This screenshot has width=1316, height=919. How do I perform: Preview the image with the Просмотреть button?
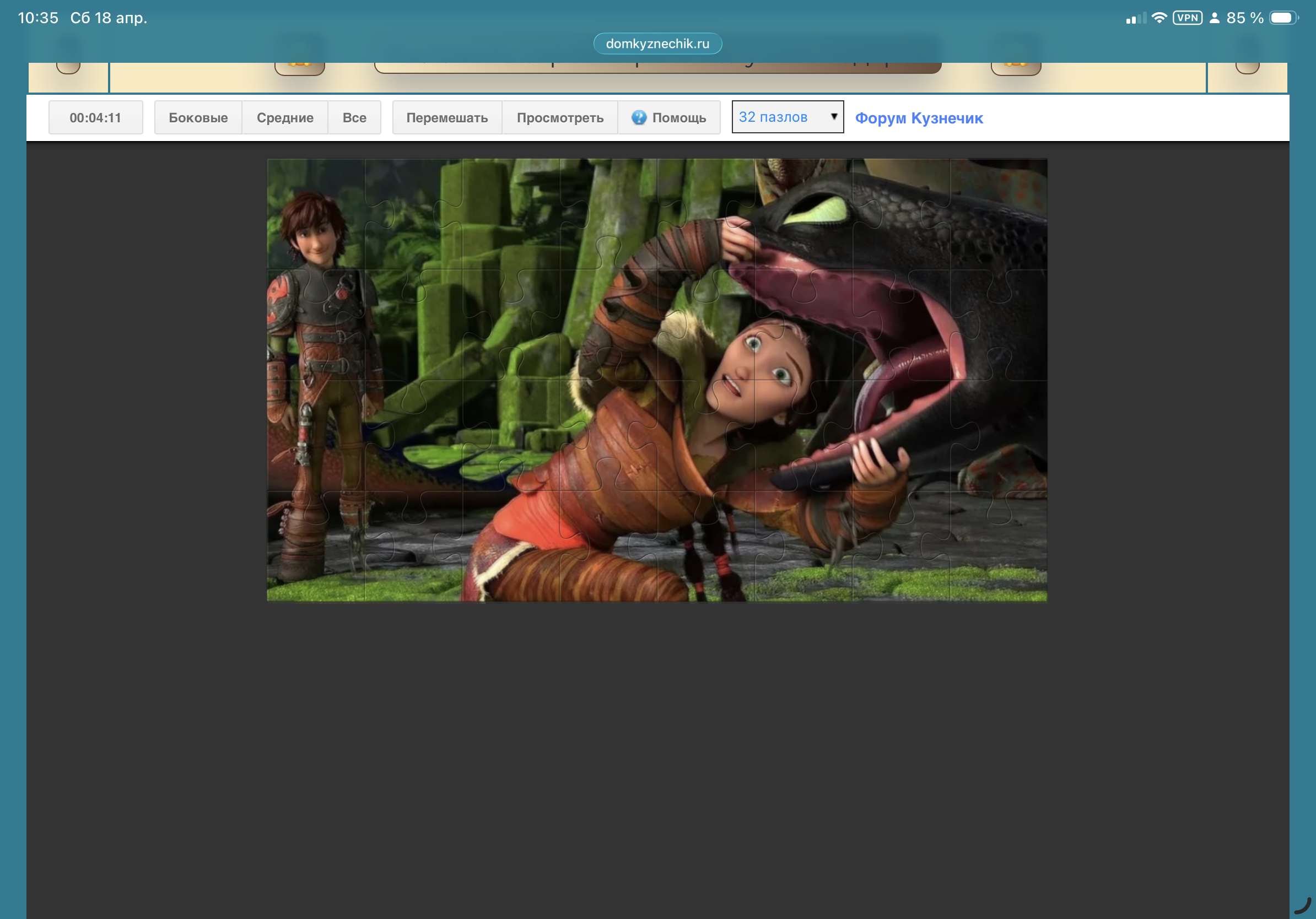[559, 117]
